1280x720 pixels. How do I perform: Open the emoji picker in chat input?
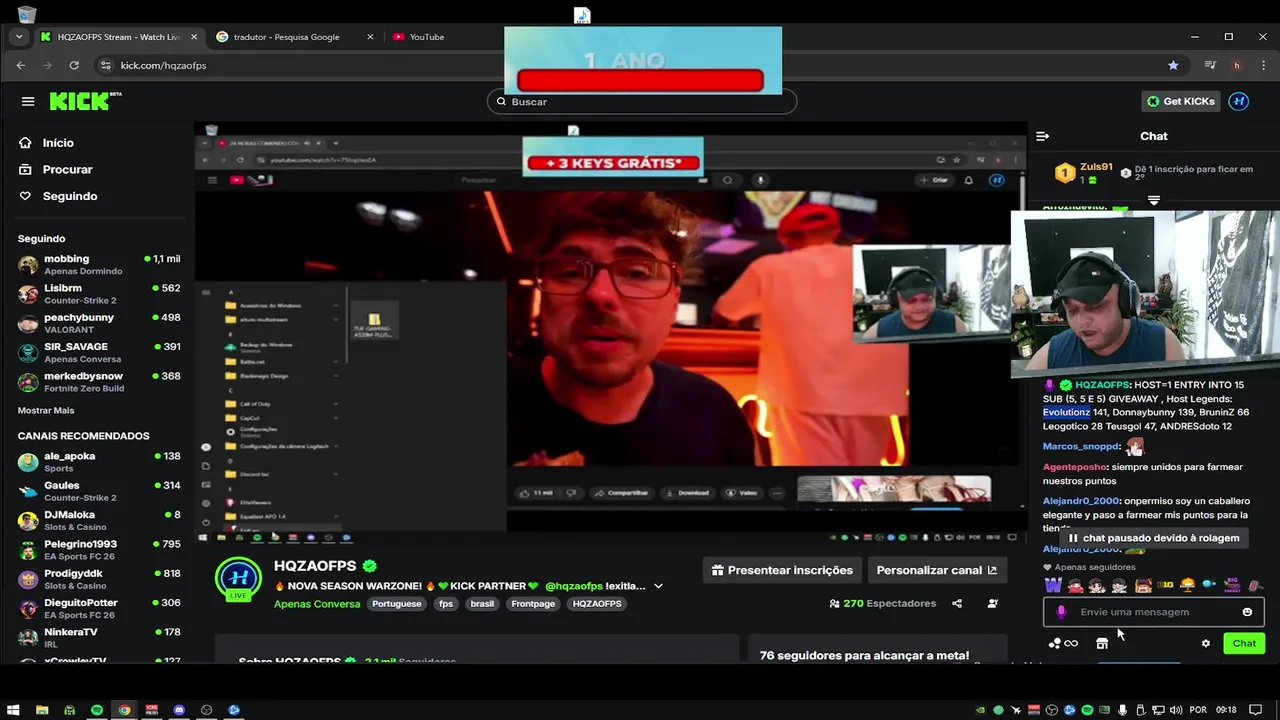click(1247, 612)
